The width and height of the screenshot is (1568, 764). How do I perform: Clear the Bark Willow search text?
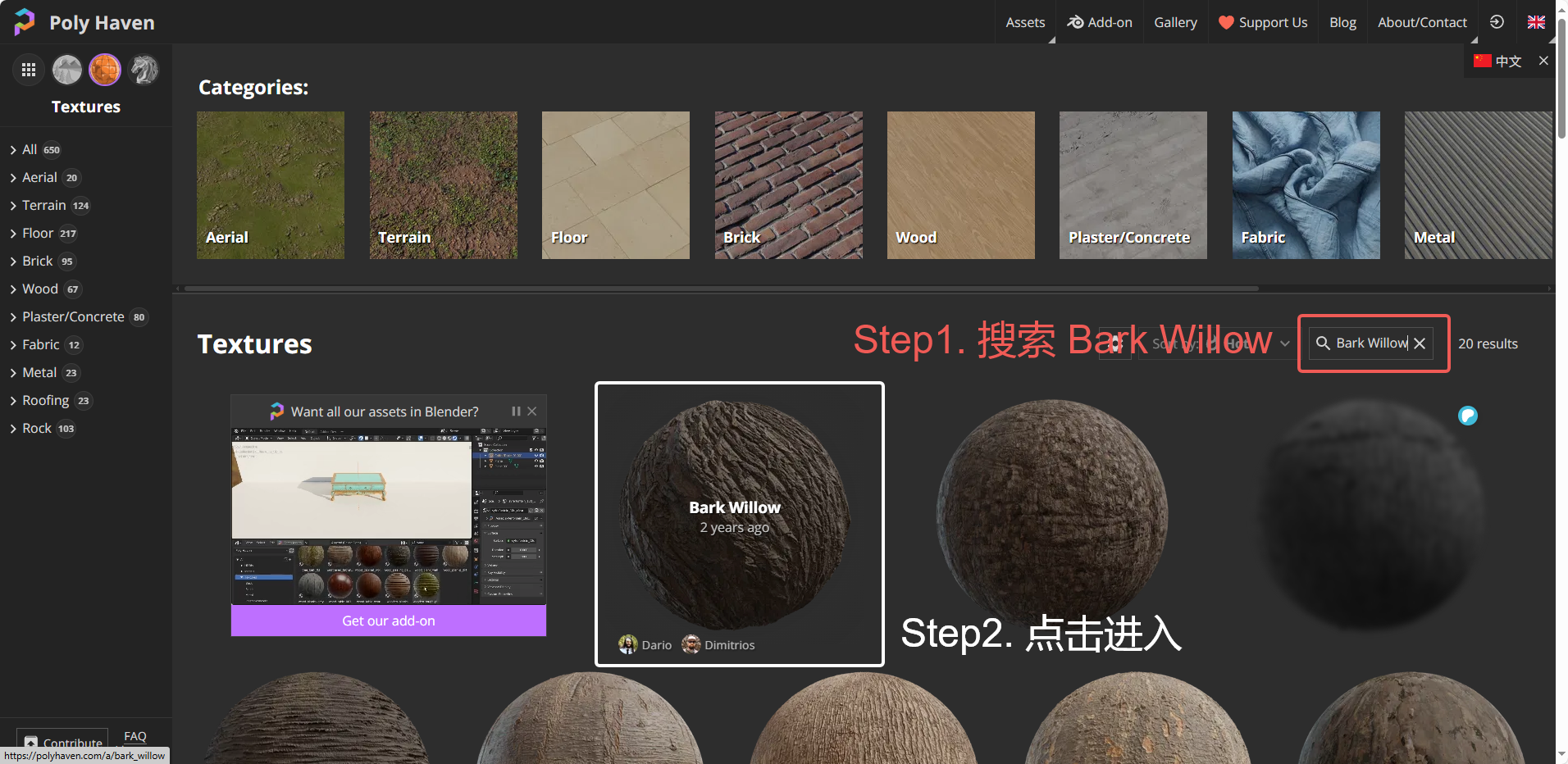tap(1420, 343)
